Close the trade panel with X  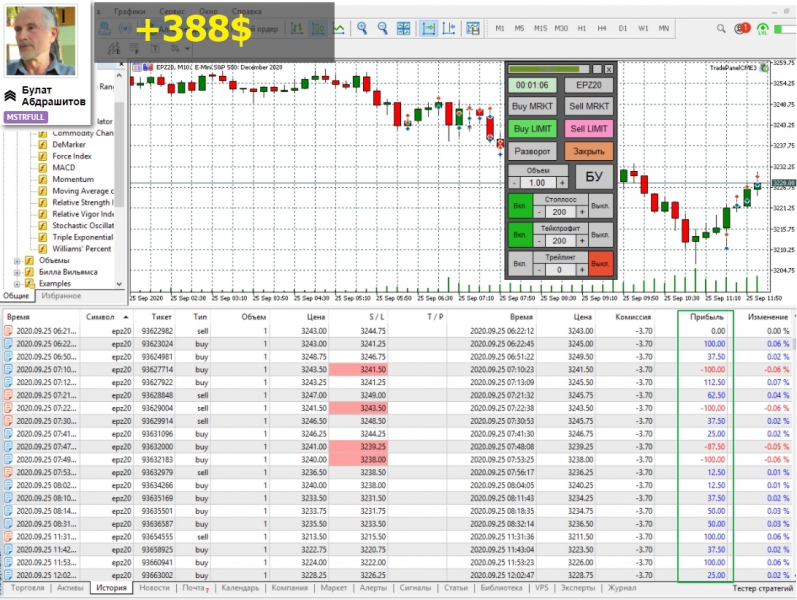tap(608, 69)
